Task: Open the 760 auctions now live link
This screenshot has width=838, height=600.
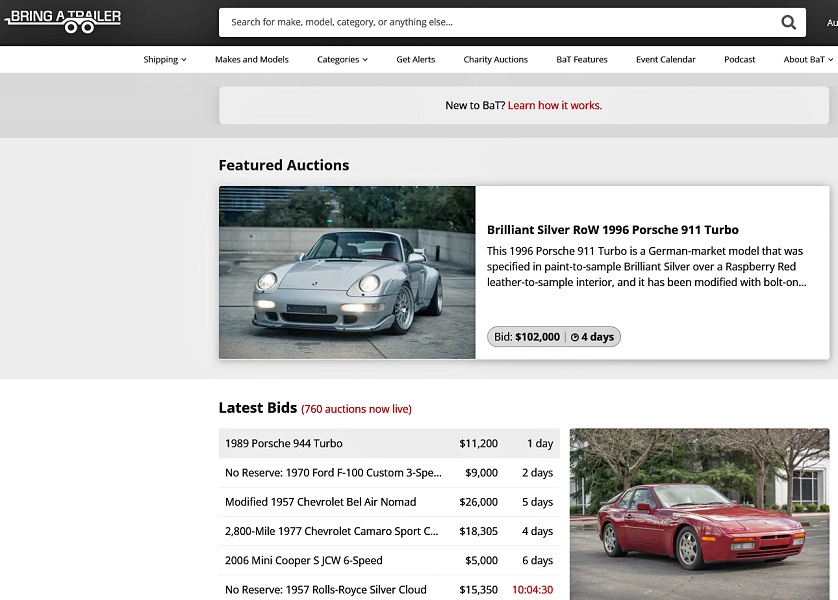Action: pos(356,409)
